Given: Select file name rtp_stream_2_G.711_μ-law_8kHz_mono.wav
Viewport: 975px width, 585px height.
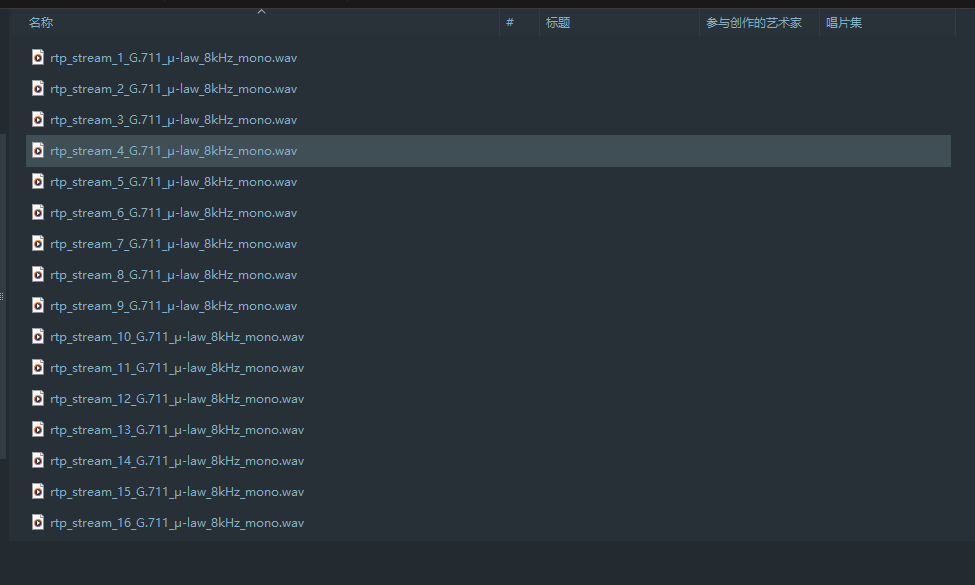Looking at the screenshot, I should [173, 89].
